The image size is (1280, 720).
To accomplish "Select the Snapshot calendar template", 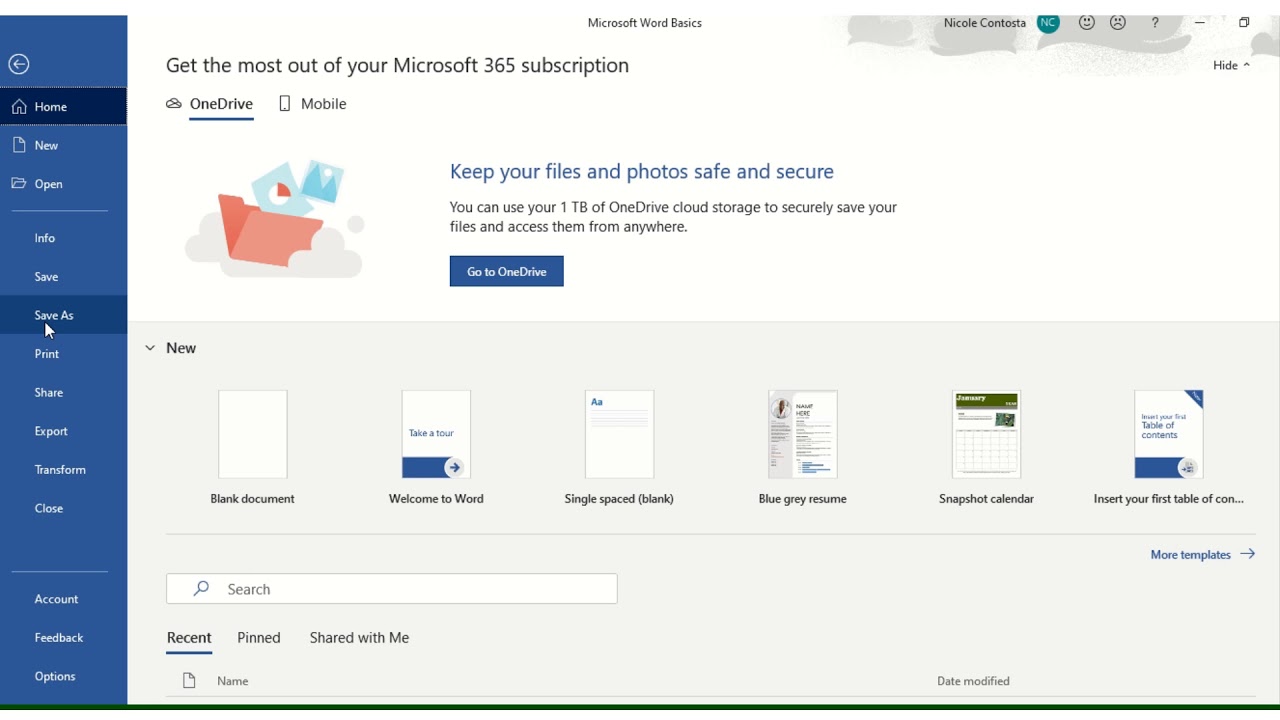I will [987, 447].
